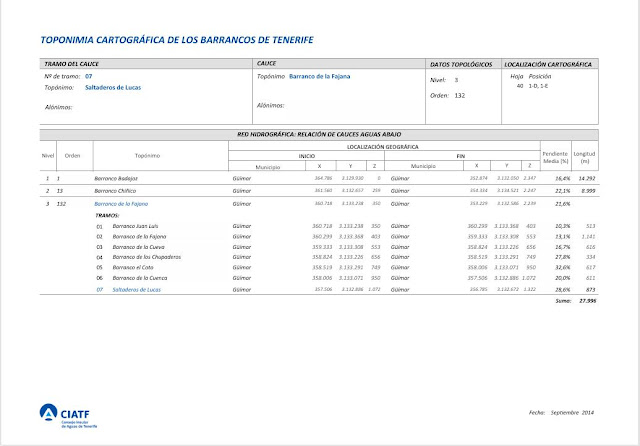Image resolution: width=640 pixels, height=446 pixels.
Task: Click the 'Barranco Chifico' row name
Action: tap(115, 191)
